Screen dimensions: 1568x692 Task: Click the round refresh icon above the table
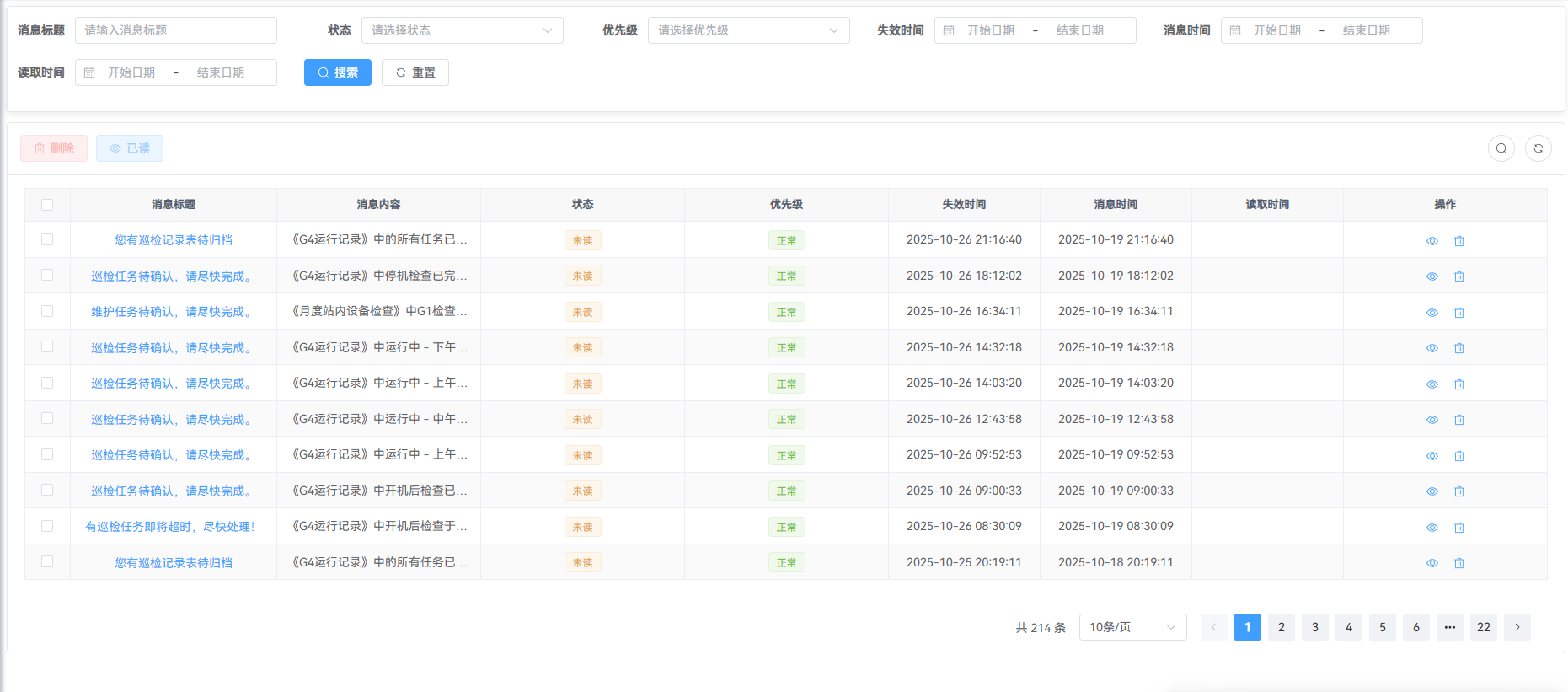[x=1538, y=148]
